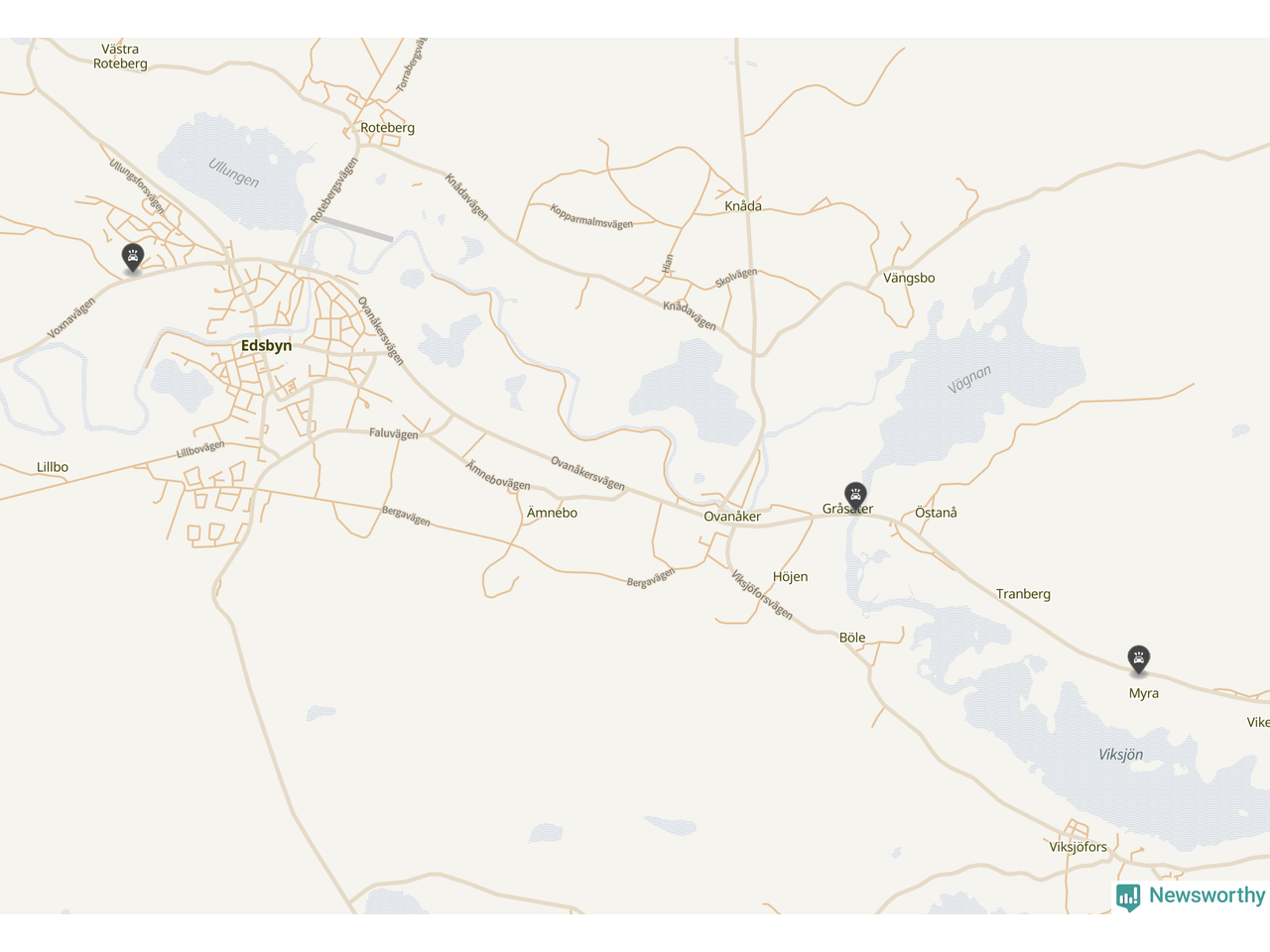Screen dimensions: 1270x952
Task: Click the Roteberg place label
Action: click(388, 128)
